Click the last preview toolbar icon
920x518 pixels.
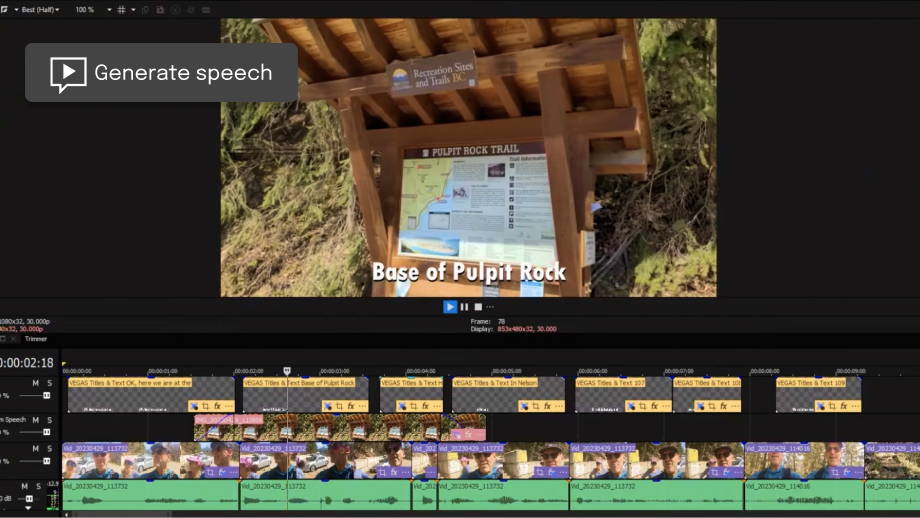[206, 10]
